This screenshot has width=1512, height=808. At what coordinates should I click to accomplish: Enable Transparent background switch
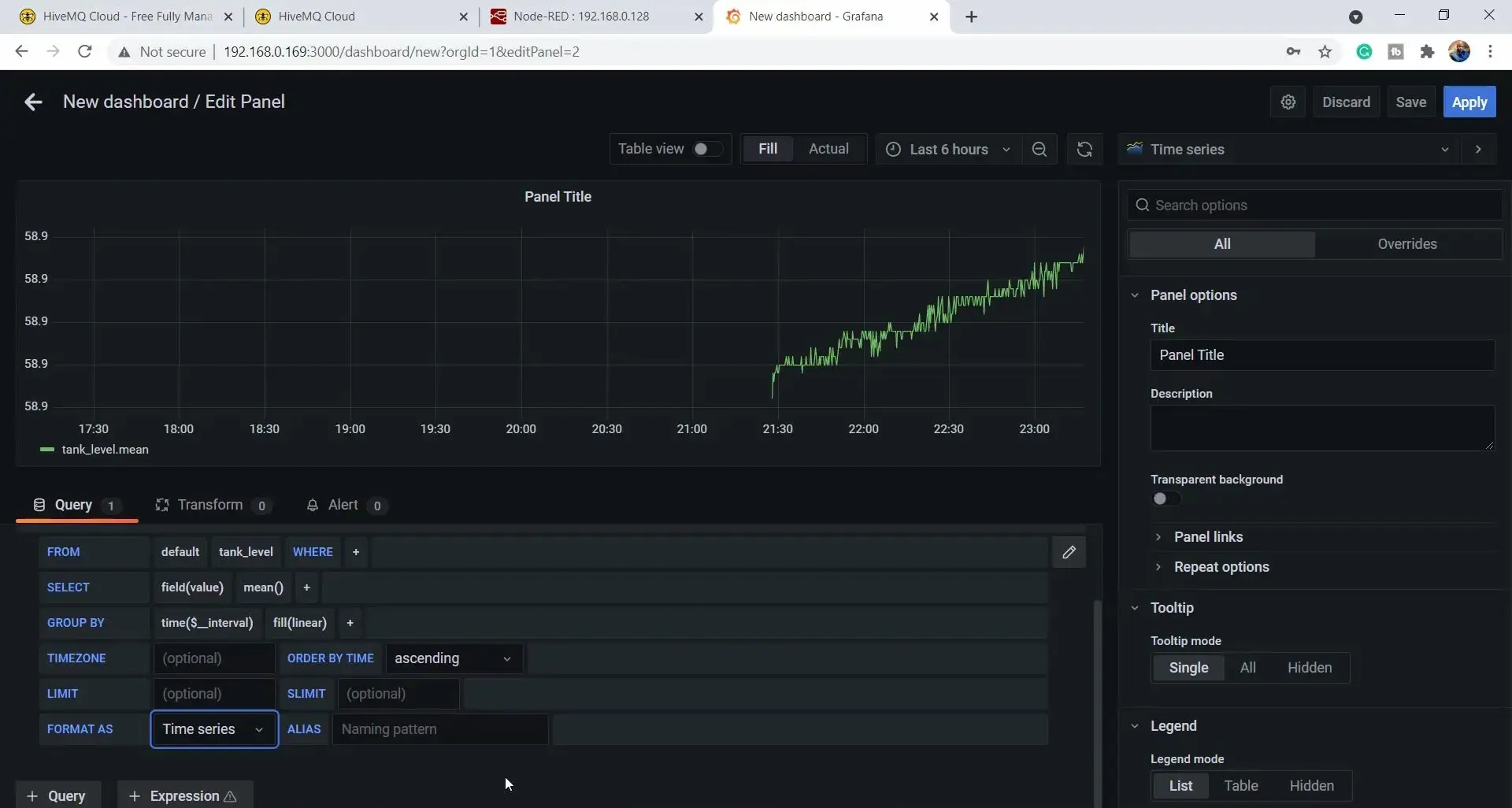pyautogui.click(x=1165, y=499)
